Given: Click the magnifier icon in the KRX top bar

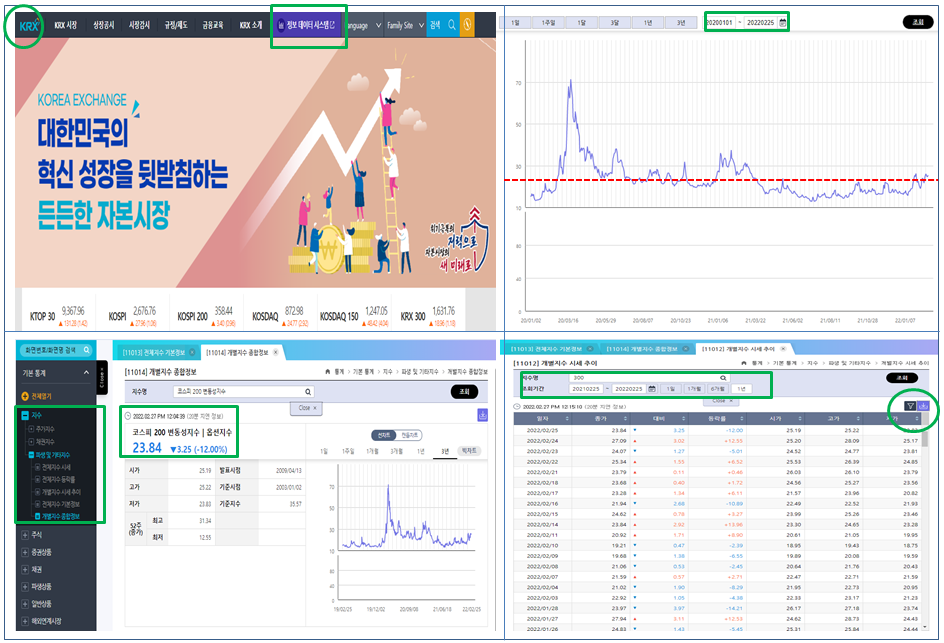Looking at the screenshot, I should 452,25.
